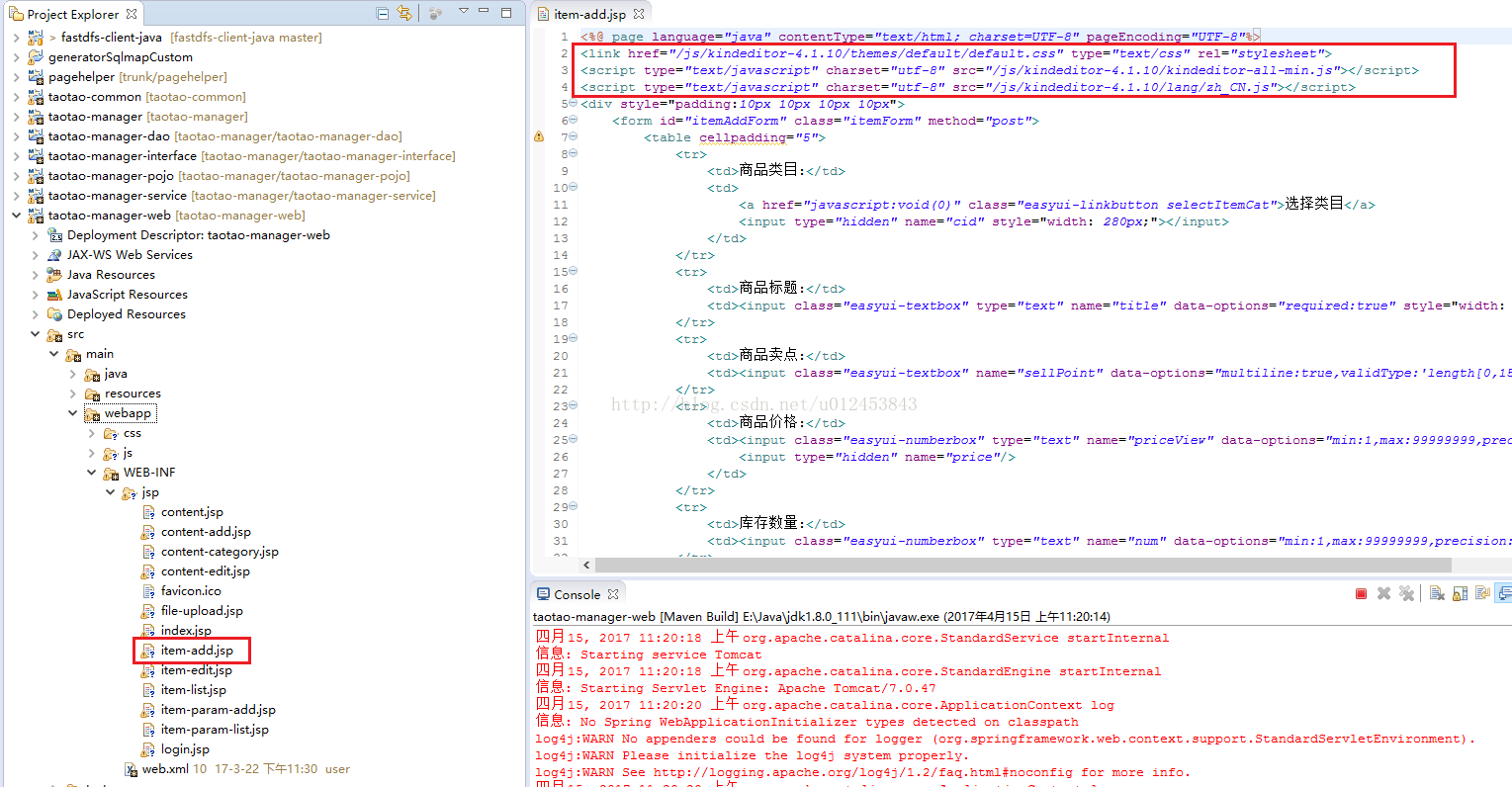Toggle console Scroll Lock
Screen dimensions: 1512x787
tap(1460, 593)
